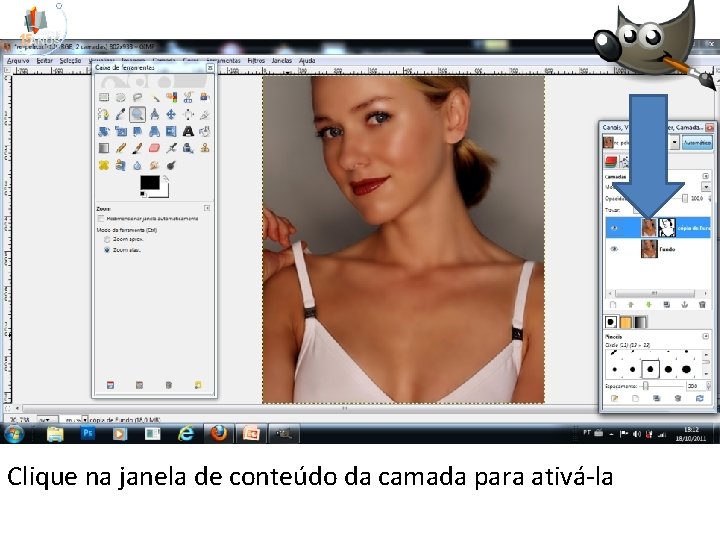Open the toolbox window menu button
The image size is (720, 540).
pos(210,68)
